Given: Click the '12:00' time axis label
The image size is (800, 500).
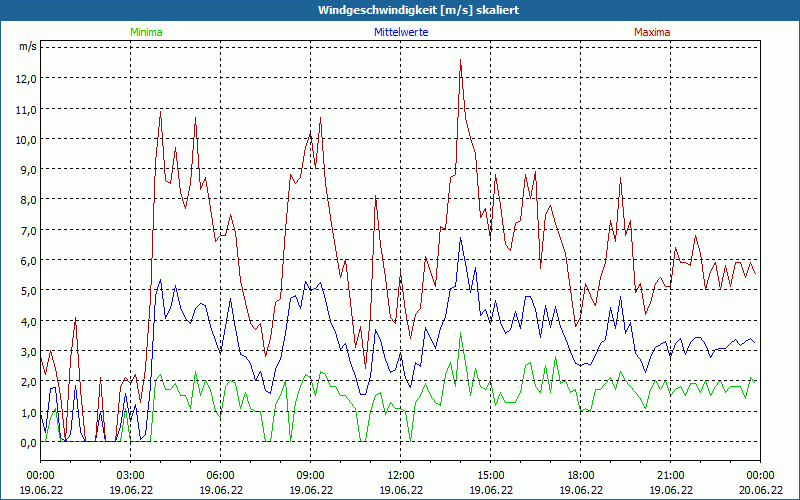Looking at the screenshot, I should [401, 476].
